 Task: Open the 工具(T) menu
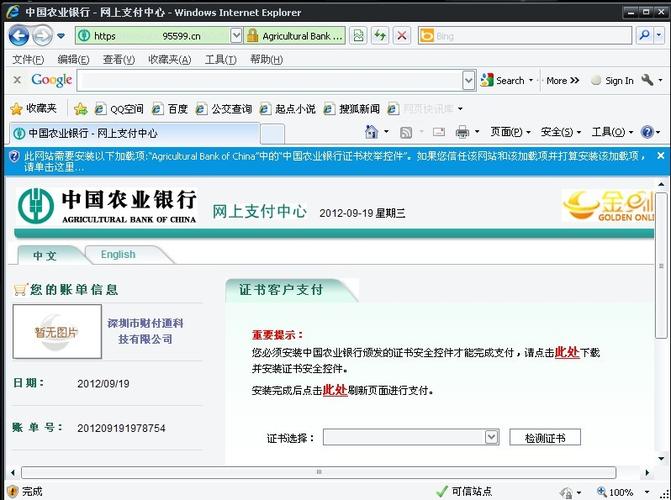point(220,60)
